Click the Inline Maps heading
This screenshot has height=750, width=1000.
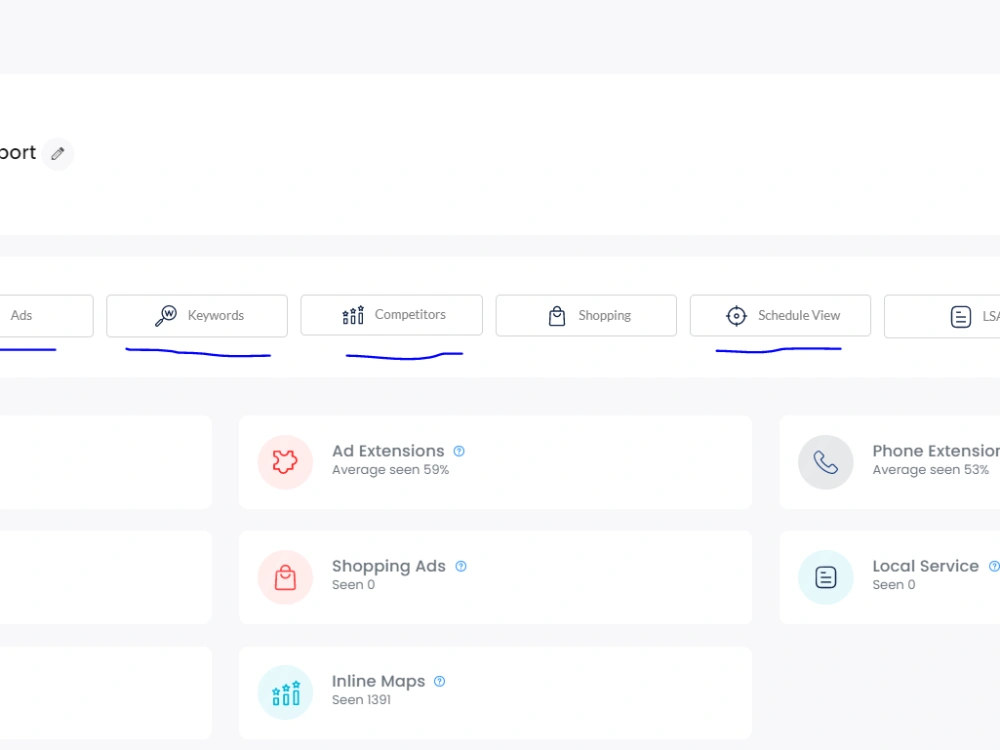(378, 682)
